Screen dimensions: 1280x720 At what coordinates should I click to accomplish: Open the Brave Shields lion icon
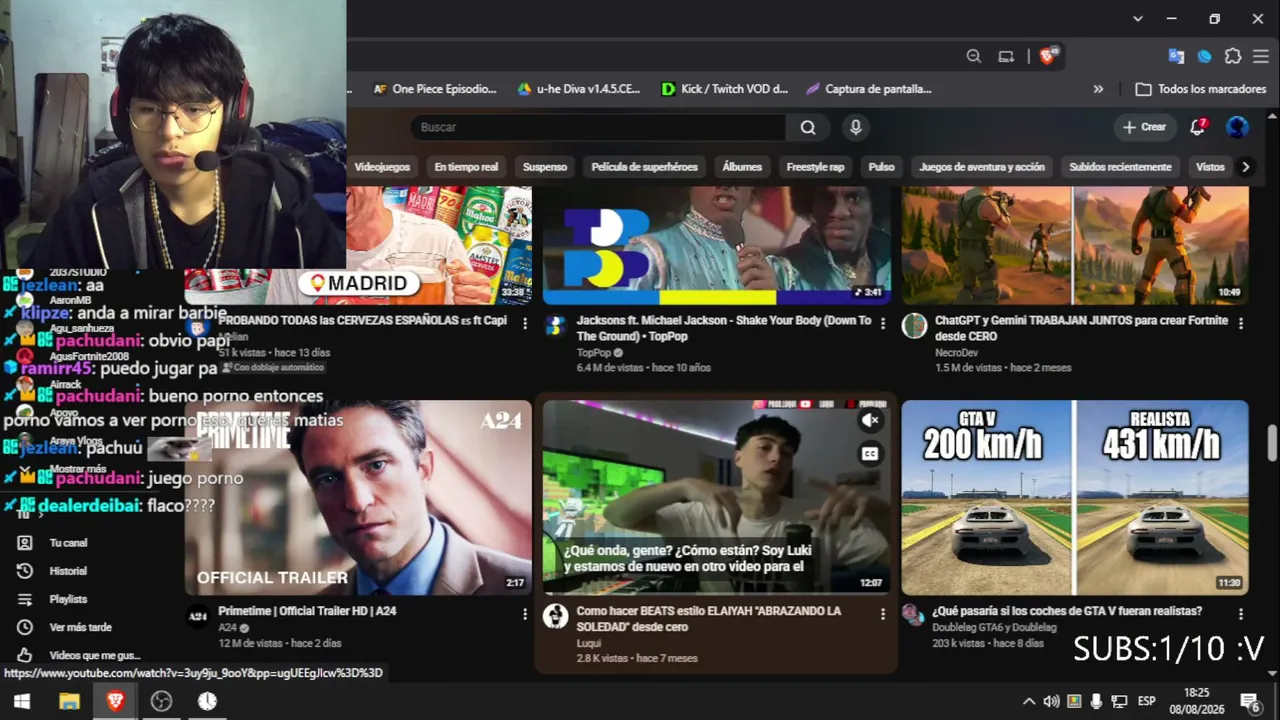pyautogui.click(x=1047, y=56)
